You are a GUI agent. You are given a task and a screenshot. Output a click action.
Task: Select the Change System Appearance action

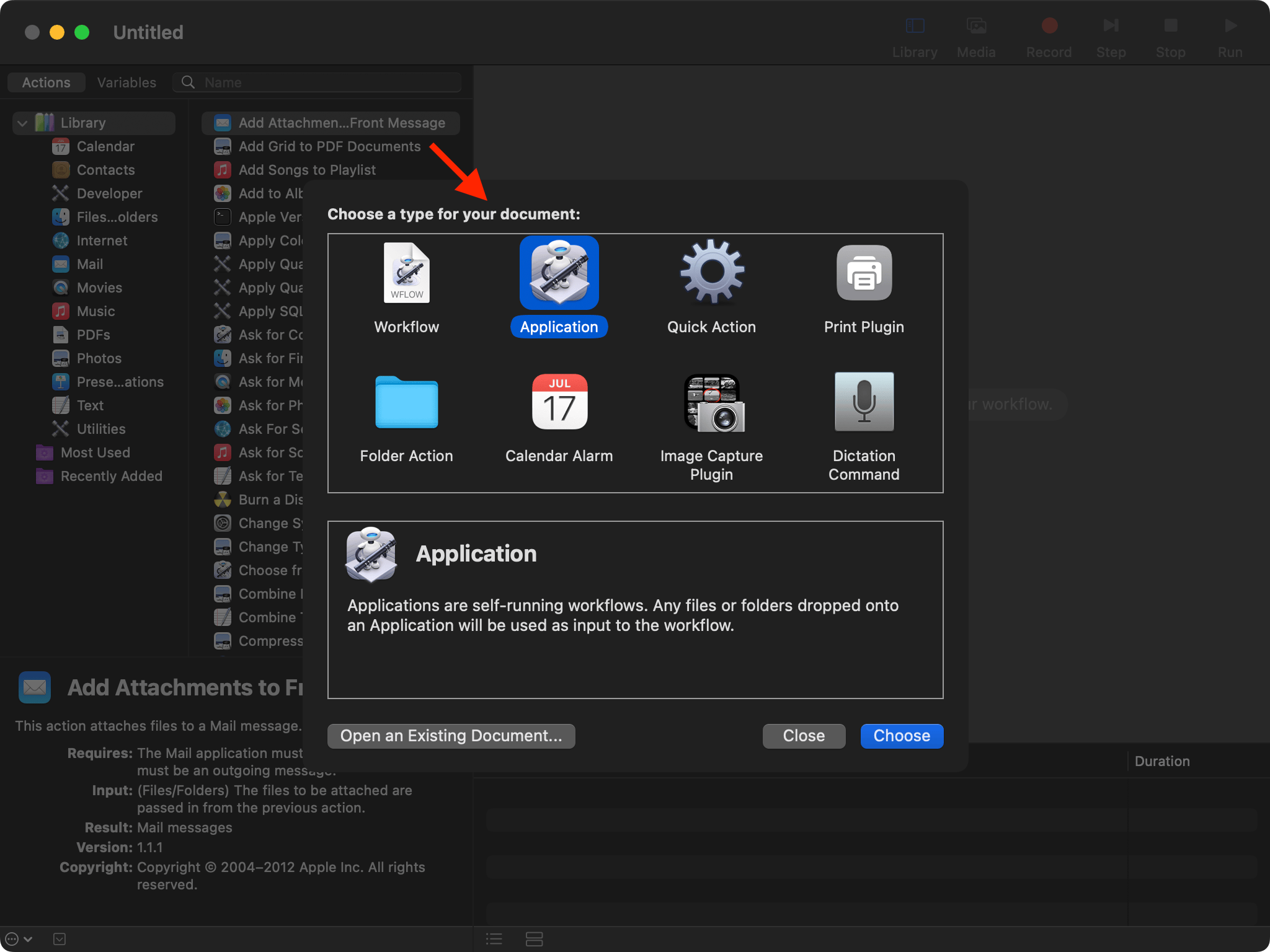click(x=257, y=523)
